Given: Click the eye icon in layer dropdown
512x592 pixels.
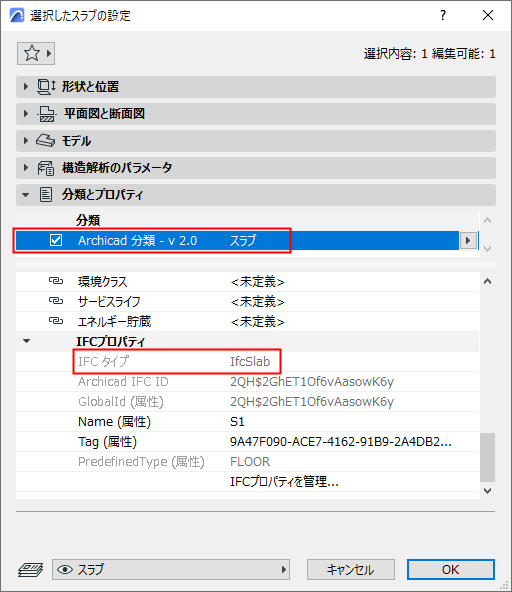Looking at the screenshot, I should coord(65,570).
